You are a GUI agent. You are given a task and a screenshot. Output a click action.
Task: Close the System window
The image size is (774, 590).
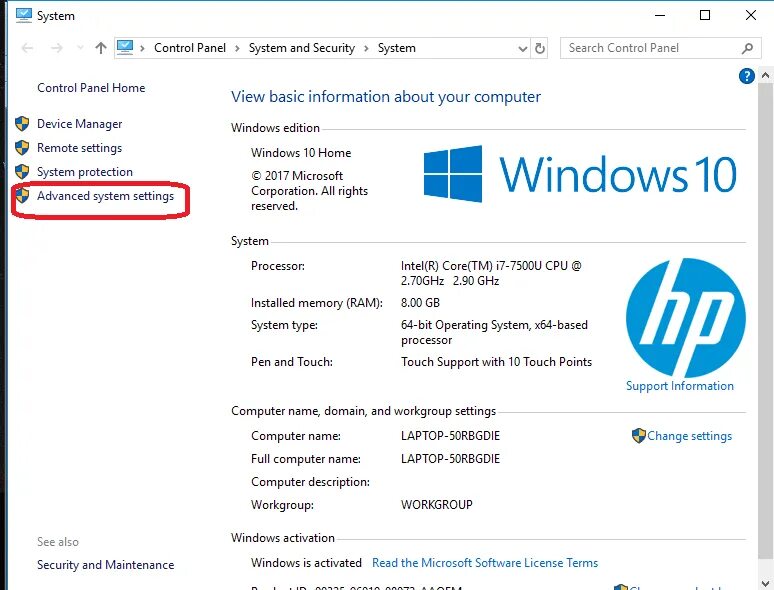tap(751, 15)
